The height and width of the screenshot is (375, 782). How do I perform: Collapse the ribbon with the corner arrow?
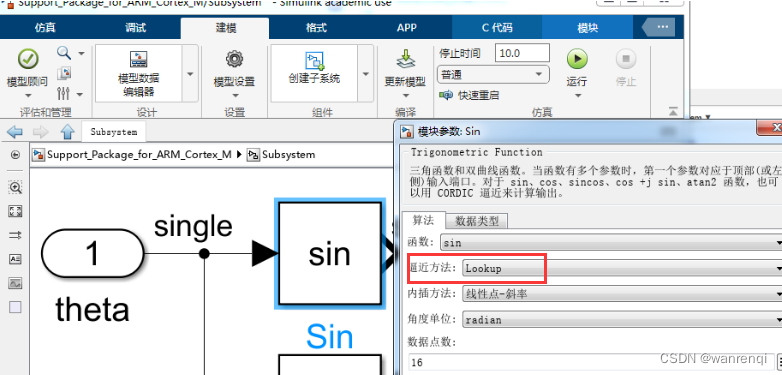[x=673, y=111]
